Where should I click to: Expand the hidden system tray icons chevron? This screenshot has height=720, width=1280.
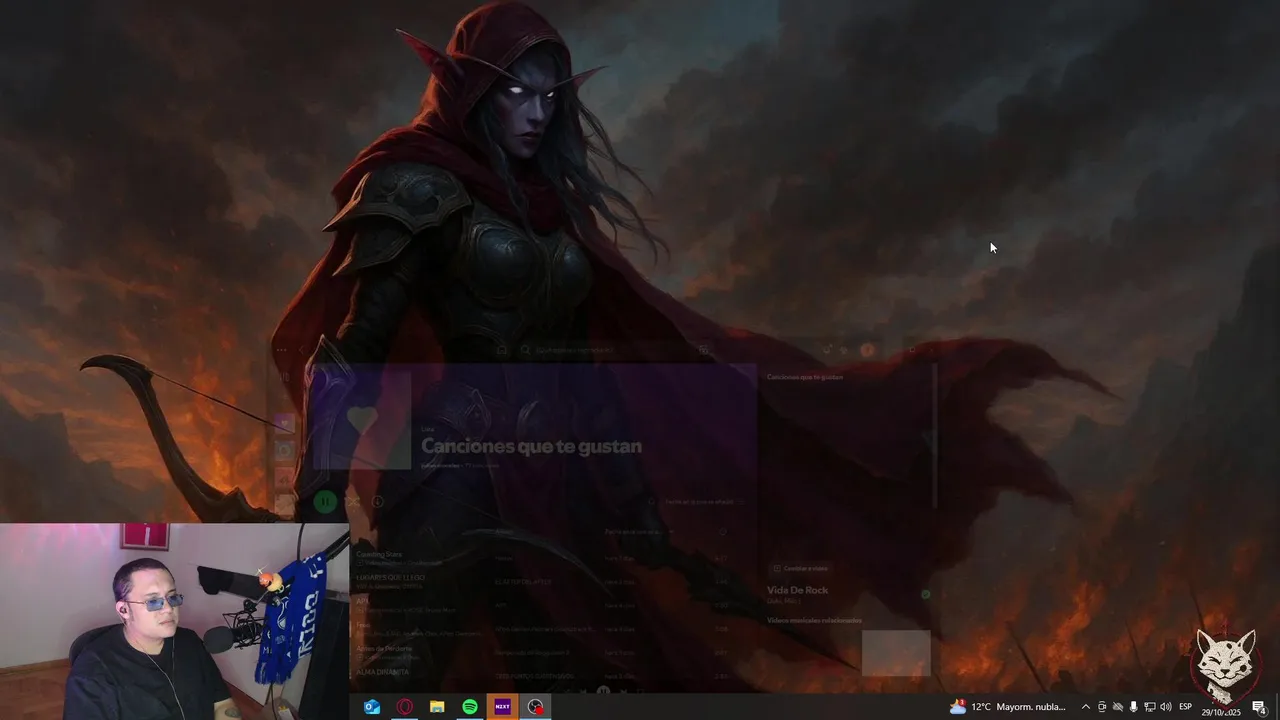(1086, 707)
